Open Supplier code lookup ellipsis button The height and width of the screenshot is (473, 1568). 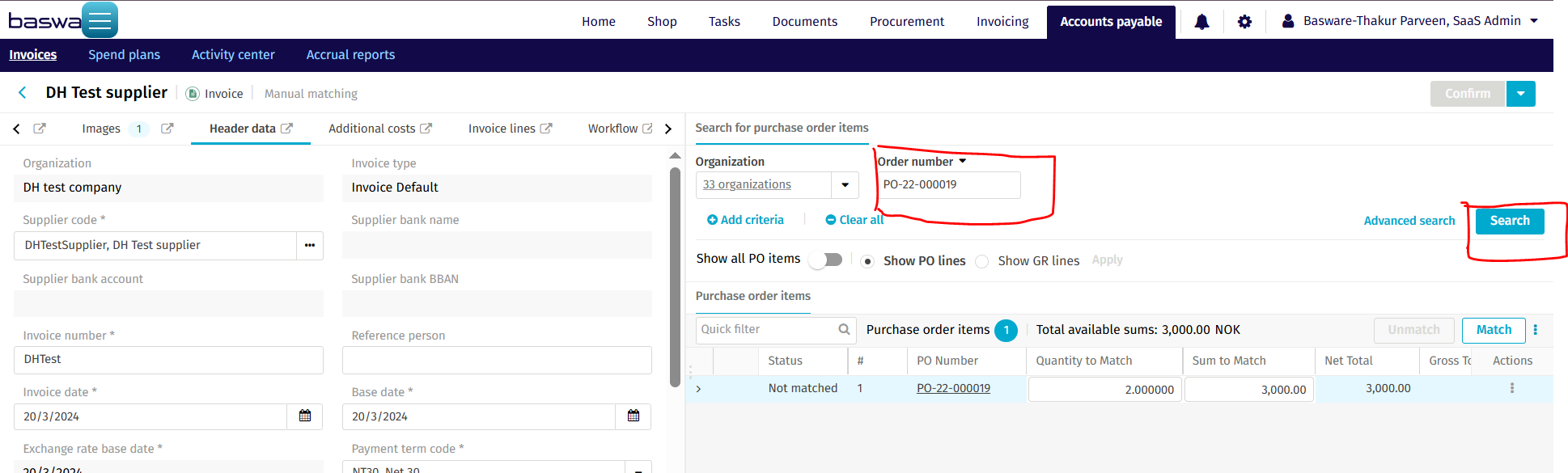click(310, 245)
